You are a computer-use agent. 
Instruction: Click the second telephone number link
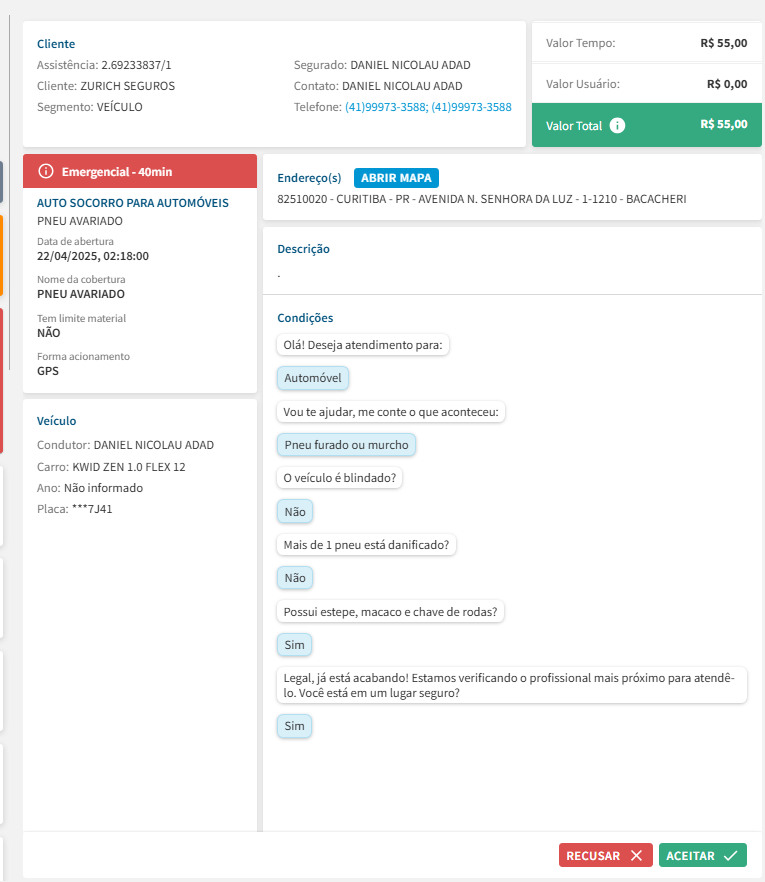pyautogui.click(x=471, y=107)
